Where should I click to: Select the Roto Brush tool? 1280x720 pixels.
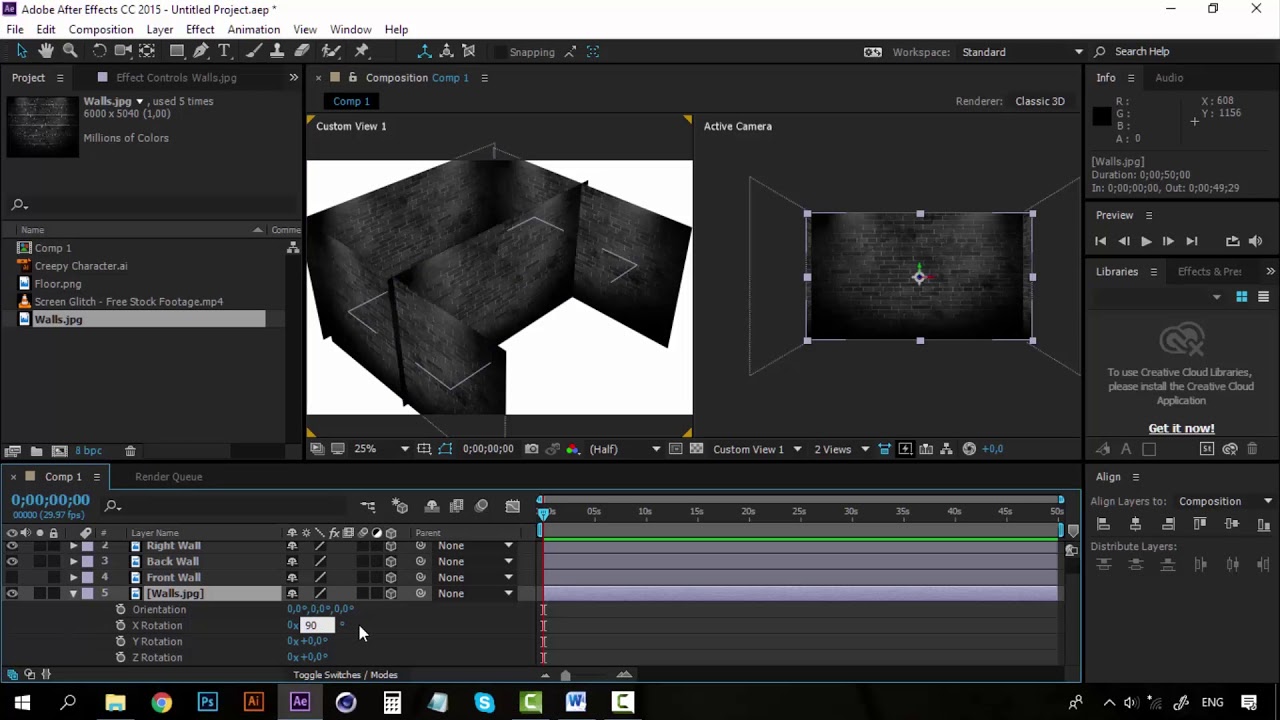click(x=333, y=51)
